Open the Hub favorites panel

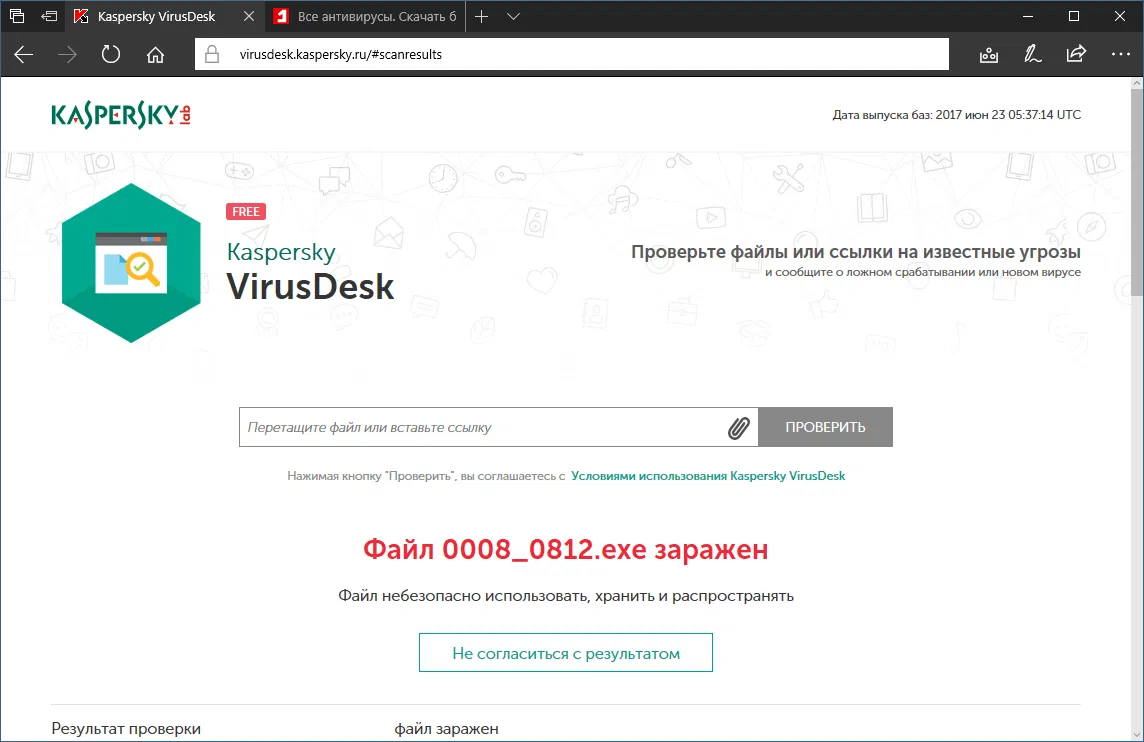click(988, 55)
